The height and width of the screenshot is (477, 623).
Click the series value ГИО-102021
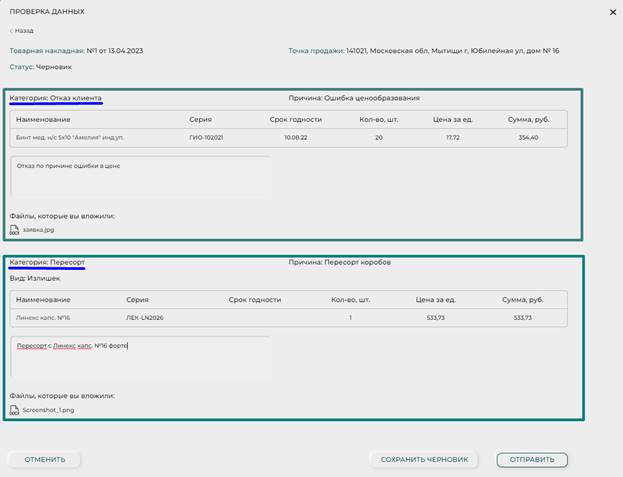click(x=207, y=137)
